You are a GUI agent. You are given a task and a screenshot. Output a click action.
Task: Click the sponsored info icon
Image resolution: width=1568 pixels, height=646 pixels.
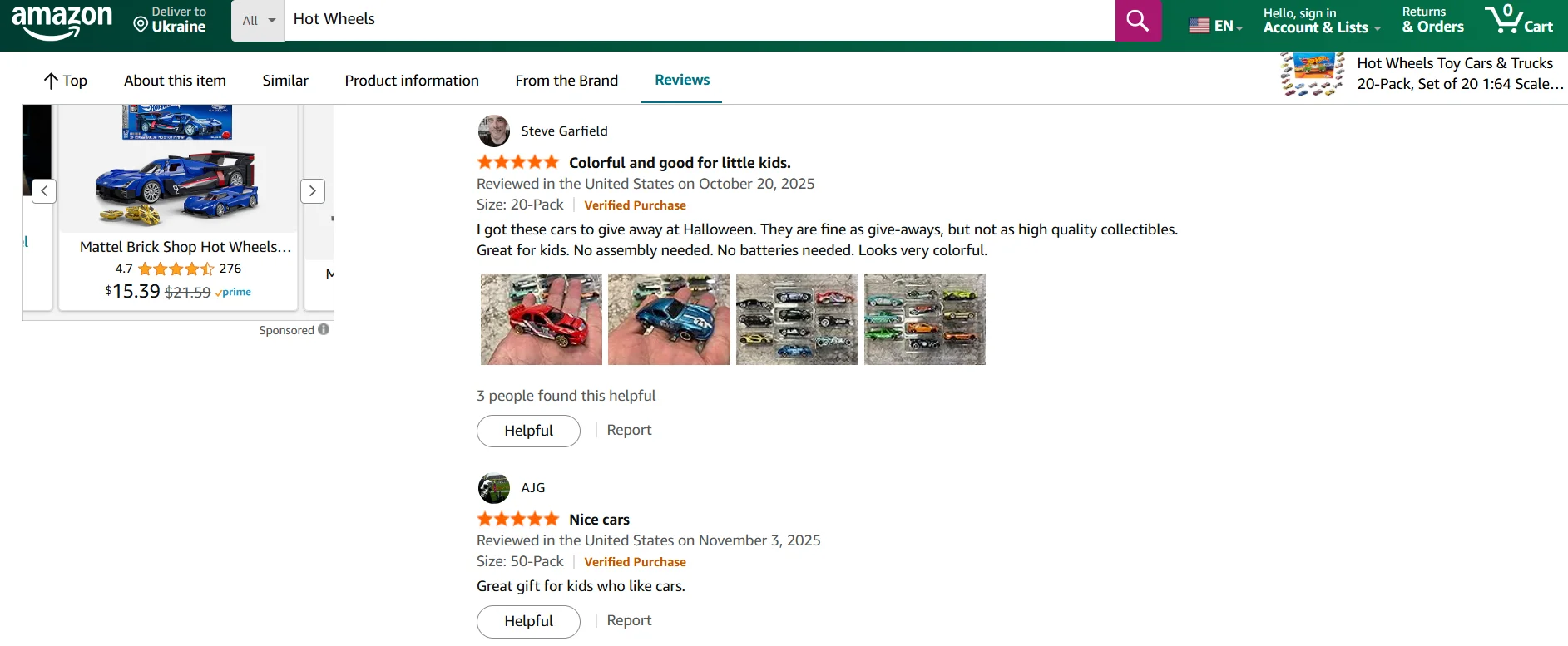[324, 329]
